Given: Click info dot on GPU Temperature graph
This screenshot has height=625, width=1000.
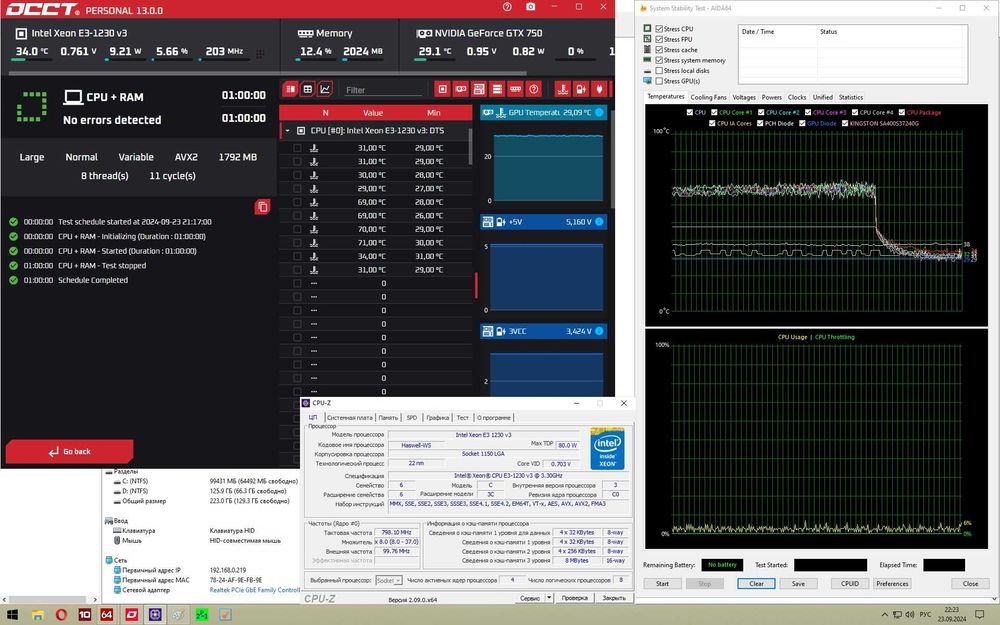Looking at the screenshot, I should point(599,112).
